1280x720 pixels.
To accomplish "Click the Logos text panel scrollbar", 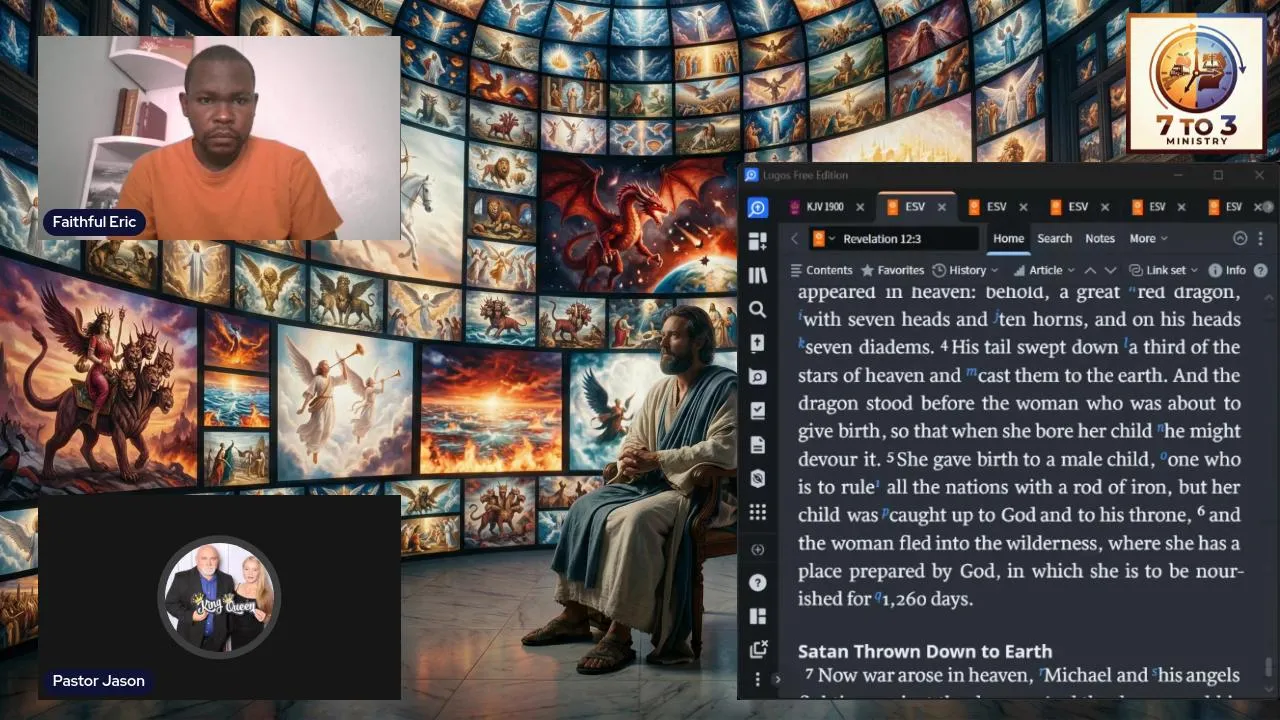I will coord(1269,666).
